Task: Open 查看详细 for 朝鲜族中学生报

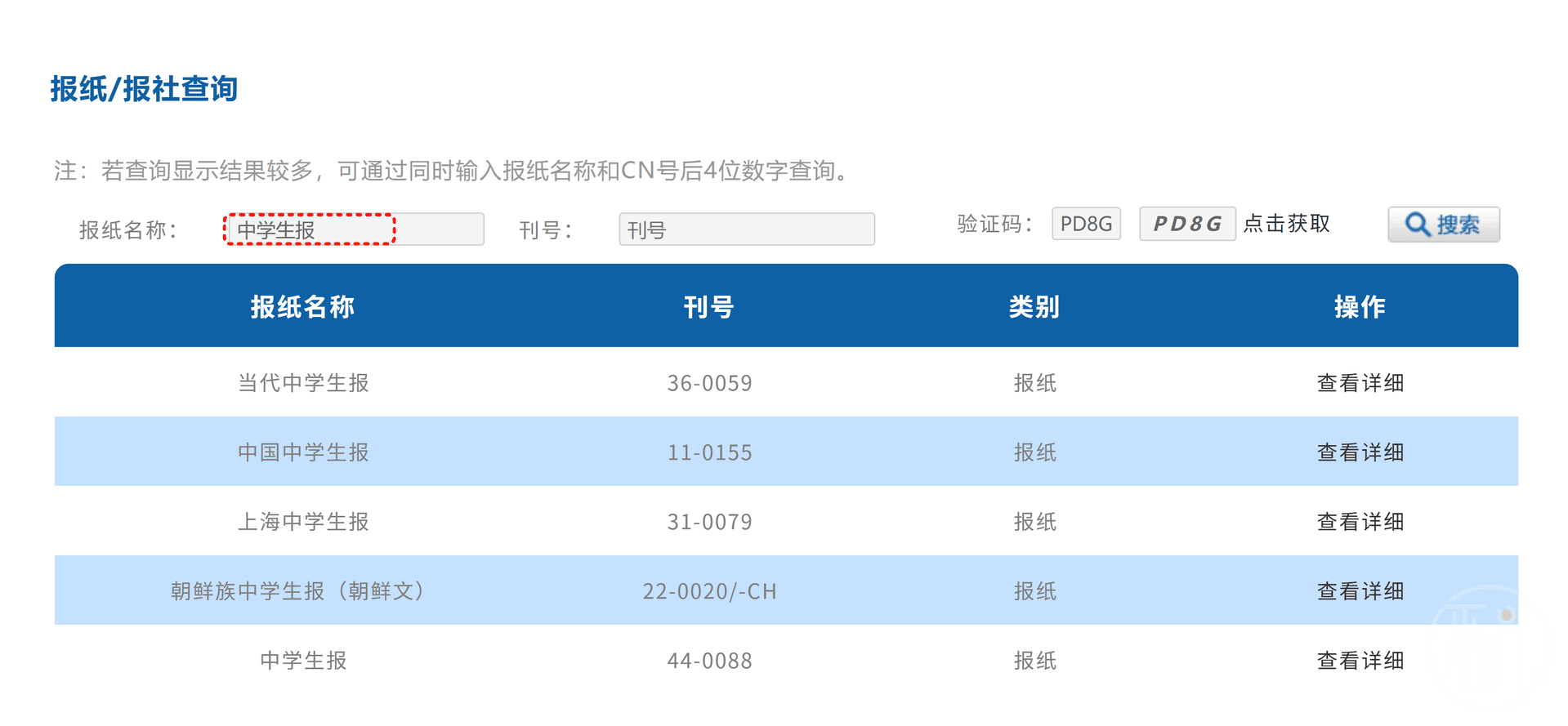Action: tap(1360, 591)
